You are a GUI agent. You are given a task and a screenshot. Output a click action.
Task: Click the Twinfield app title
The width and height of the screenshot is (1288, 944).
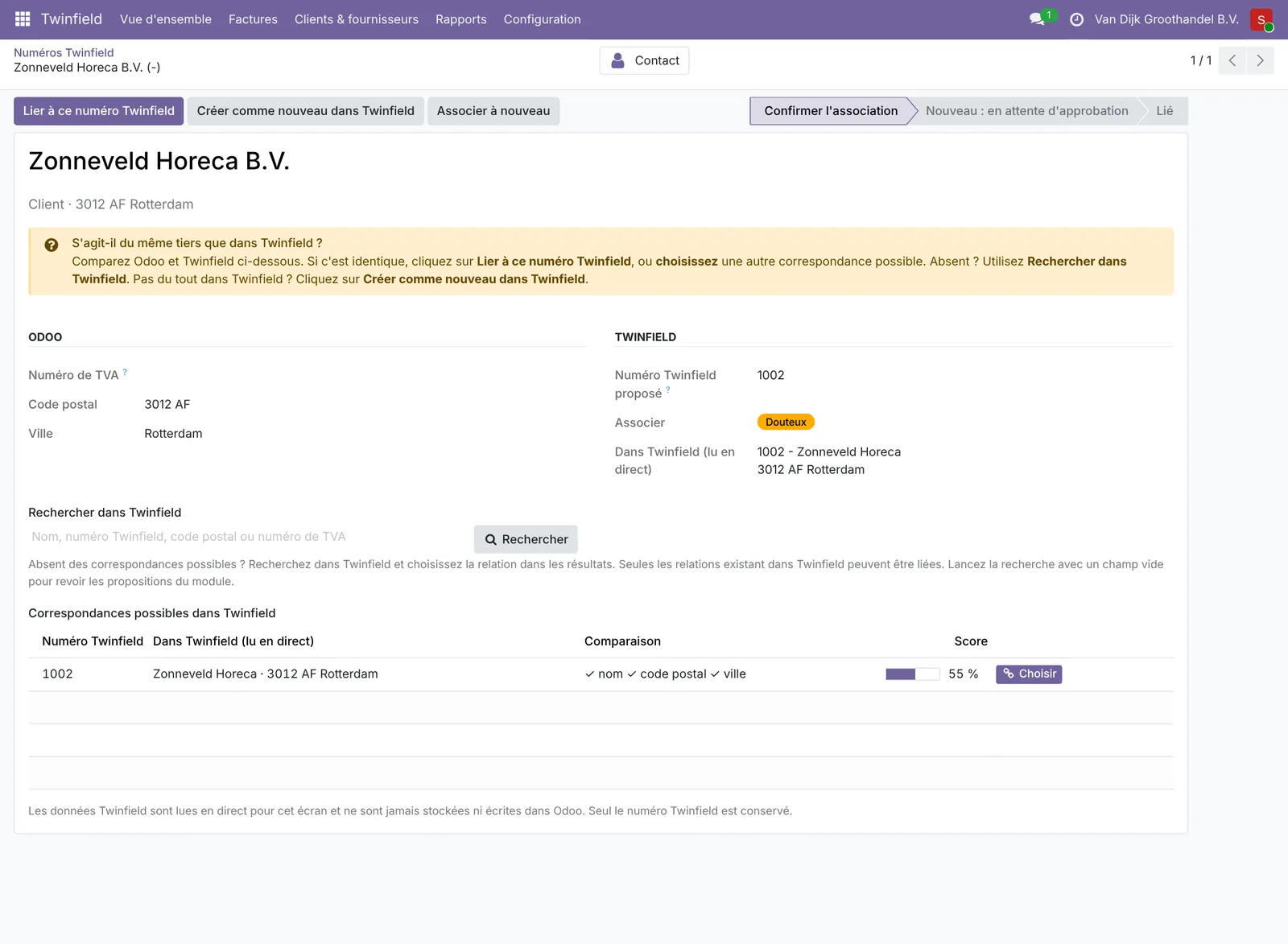click(x=72, y=19)
